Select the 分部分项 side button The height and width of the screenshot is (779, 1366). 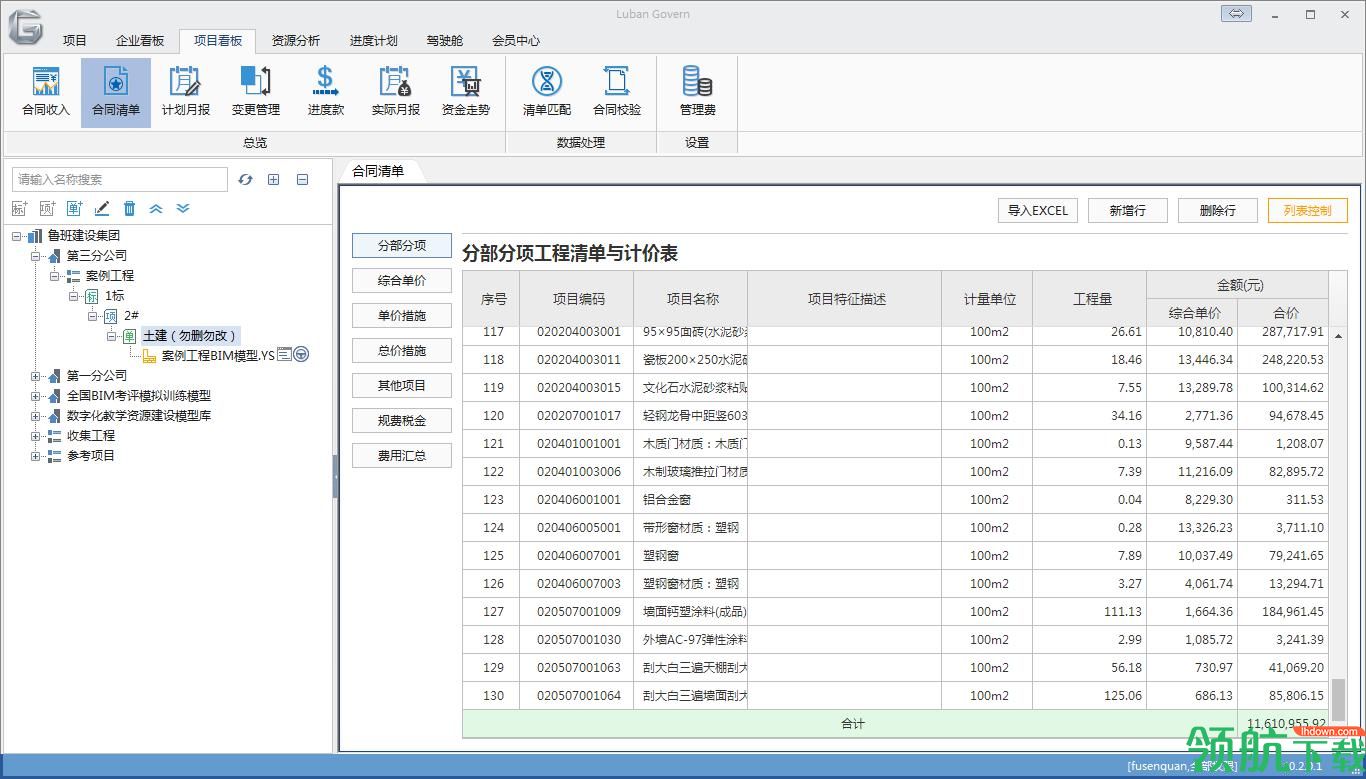pyautogui.click(x=402, y=246)
